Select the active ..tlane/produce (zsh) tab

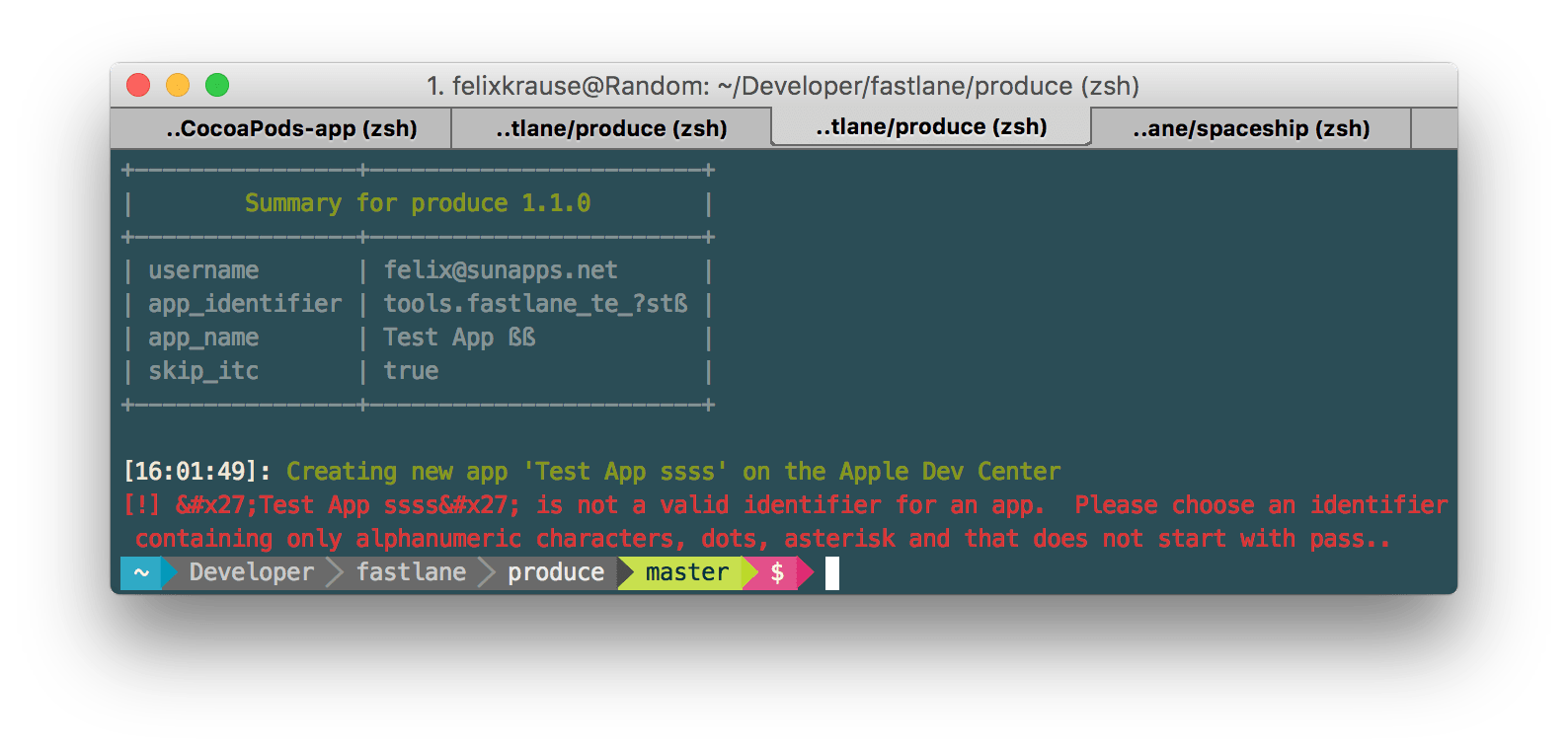click(x=931, y=126)
